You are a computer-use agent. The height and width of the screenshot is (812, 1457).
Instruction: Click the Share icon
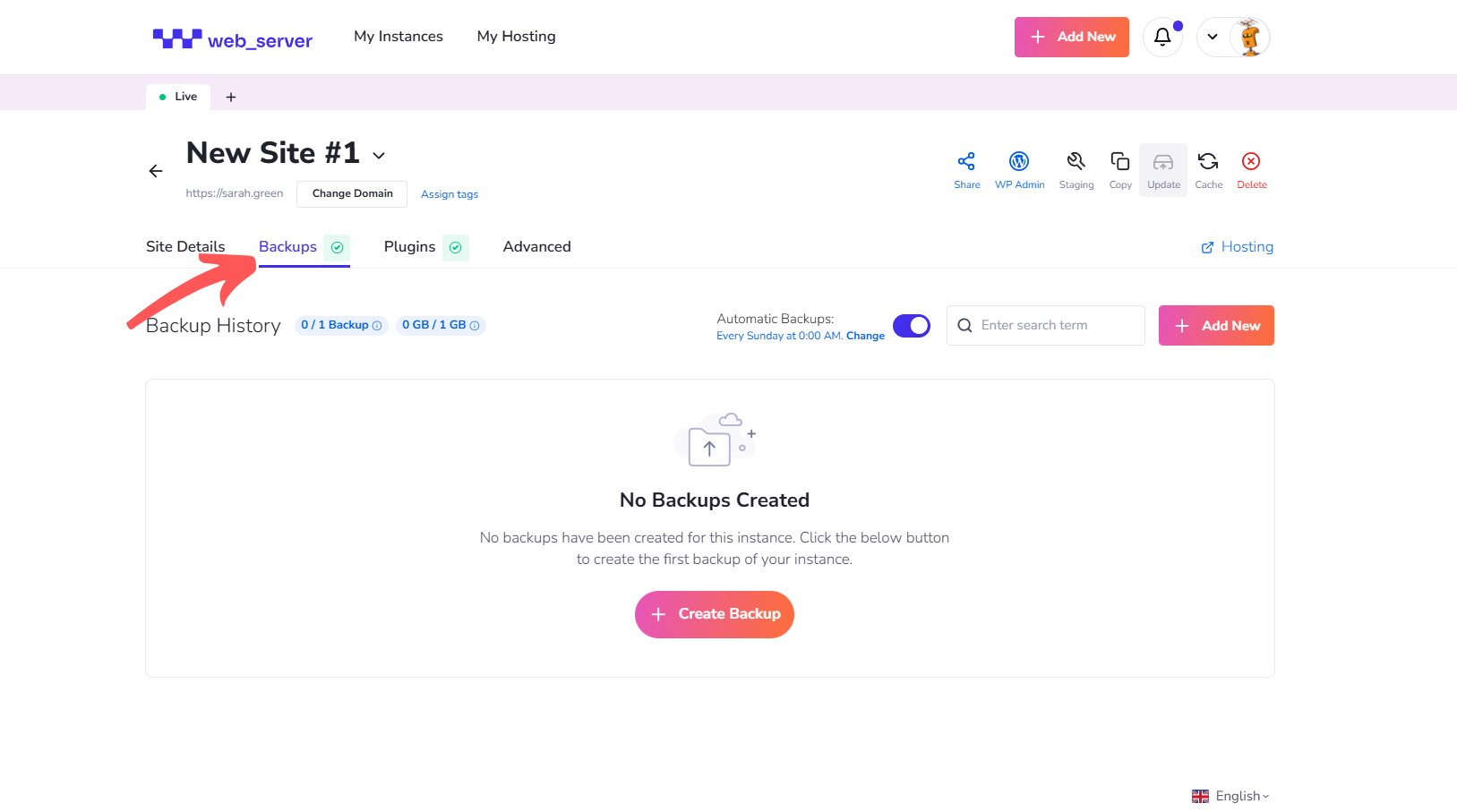point(966,162)
